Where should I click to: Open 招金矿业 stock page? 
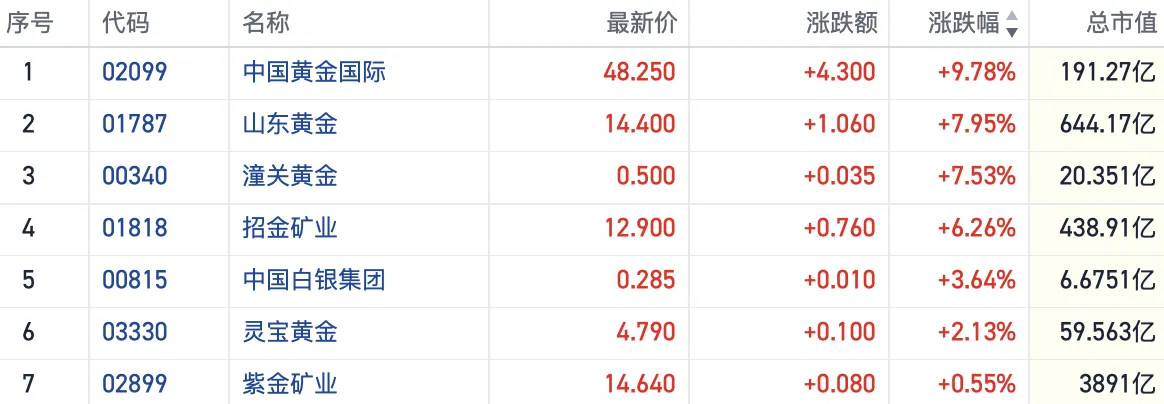point(290,228)
